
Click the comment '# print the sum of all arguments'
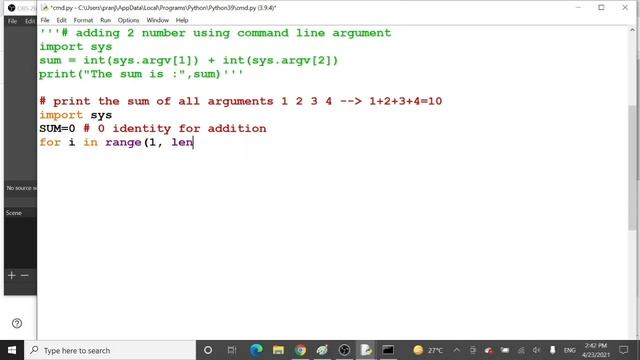(156, 101)
